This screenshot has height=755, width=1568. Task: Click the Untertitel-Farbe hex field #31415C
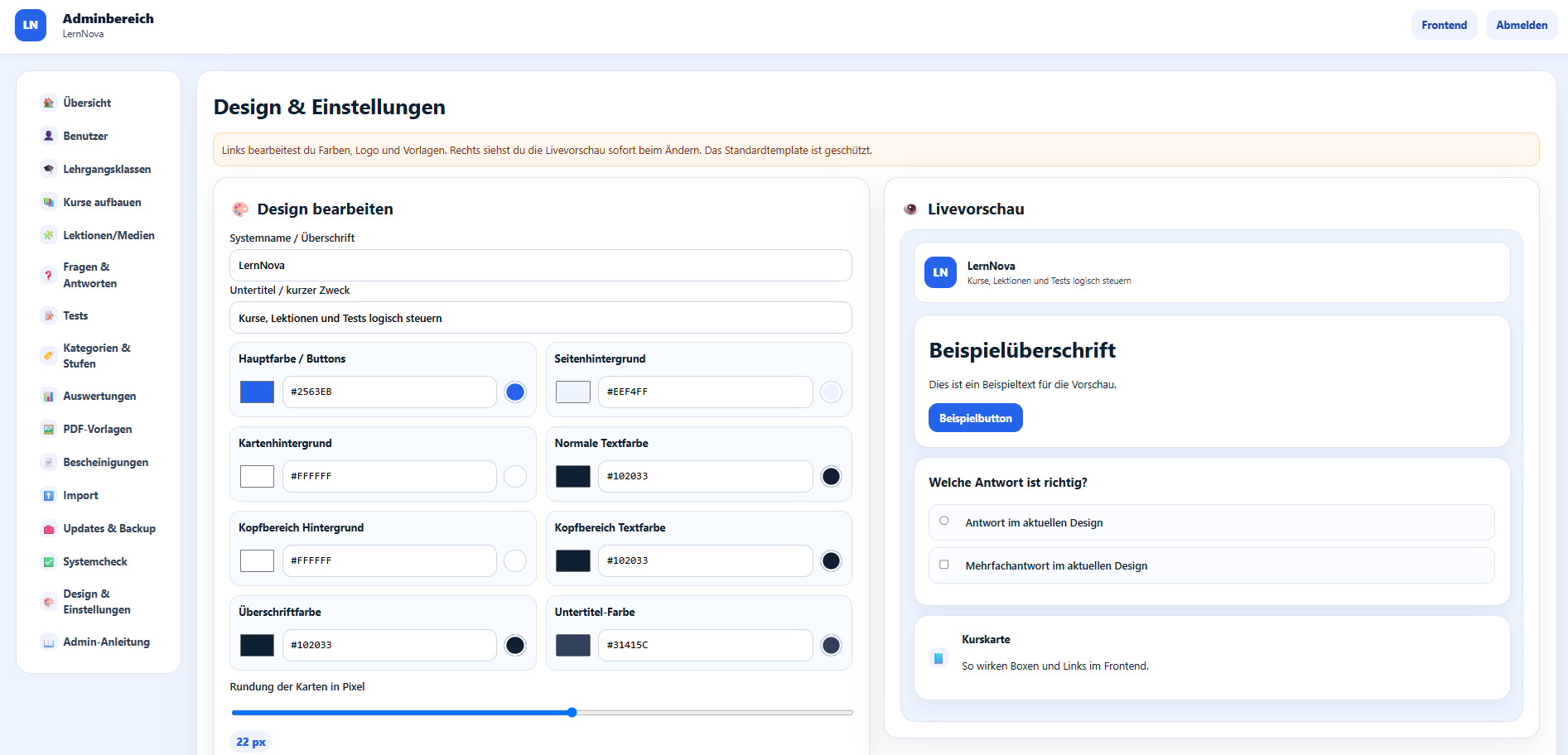705,645
